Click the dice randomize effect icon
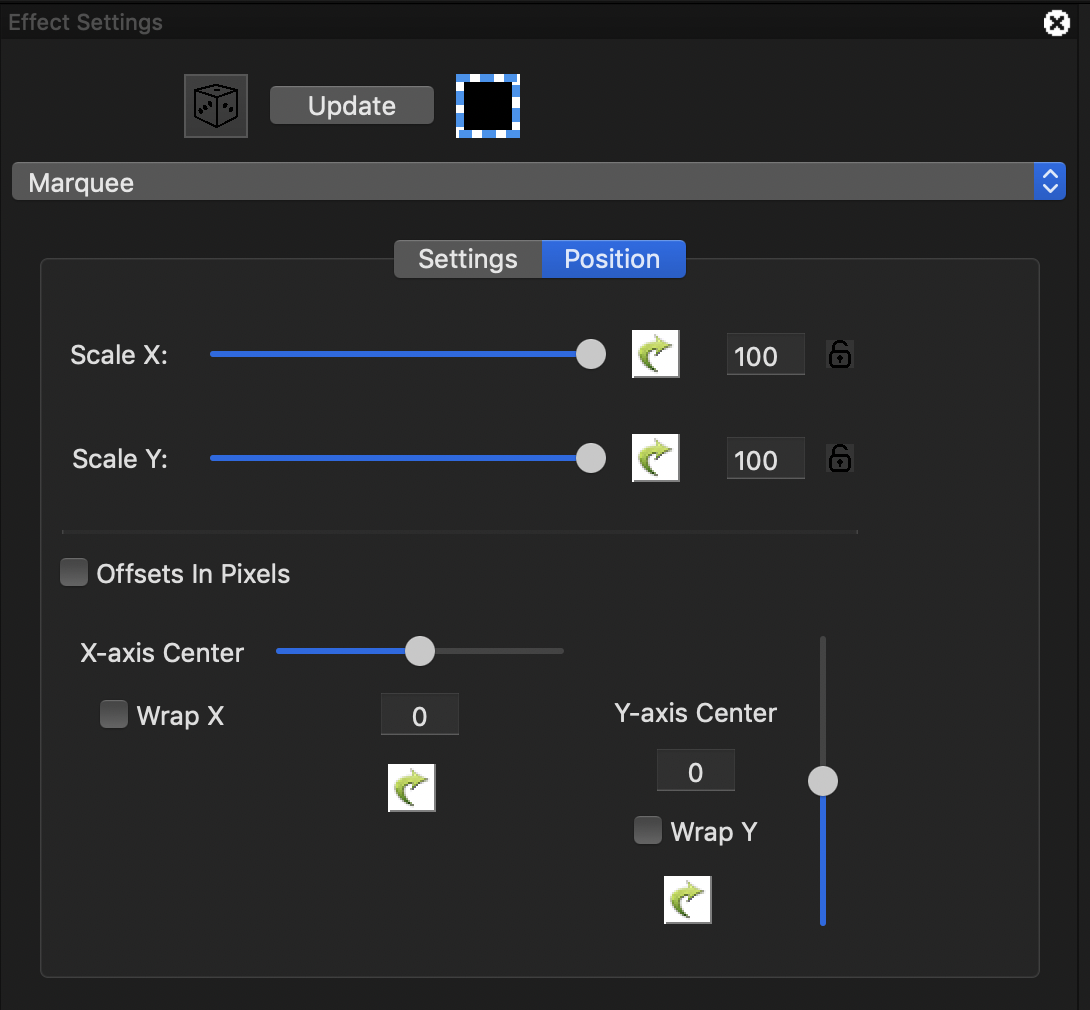1090x1010 pixels. tap(215, 106)
